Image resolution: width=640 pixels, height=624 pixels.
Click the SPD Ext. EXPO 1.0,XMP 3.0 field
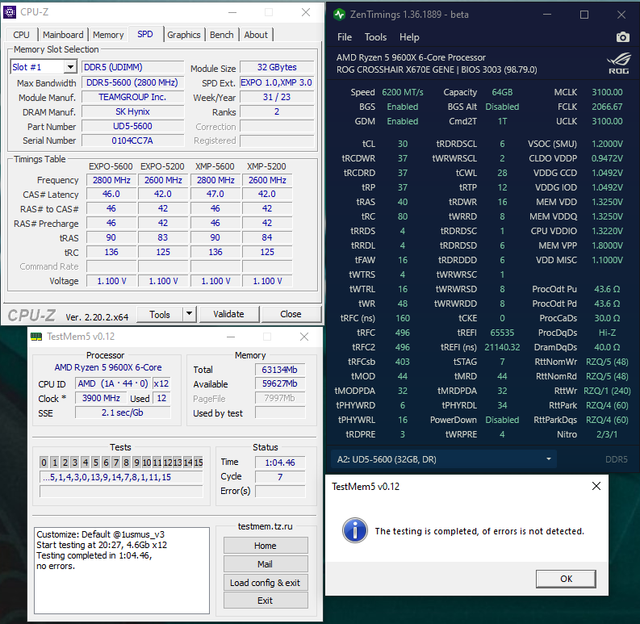[277, 82]
